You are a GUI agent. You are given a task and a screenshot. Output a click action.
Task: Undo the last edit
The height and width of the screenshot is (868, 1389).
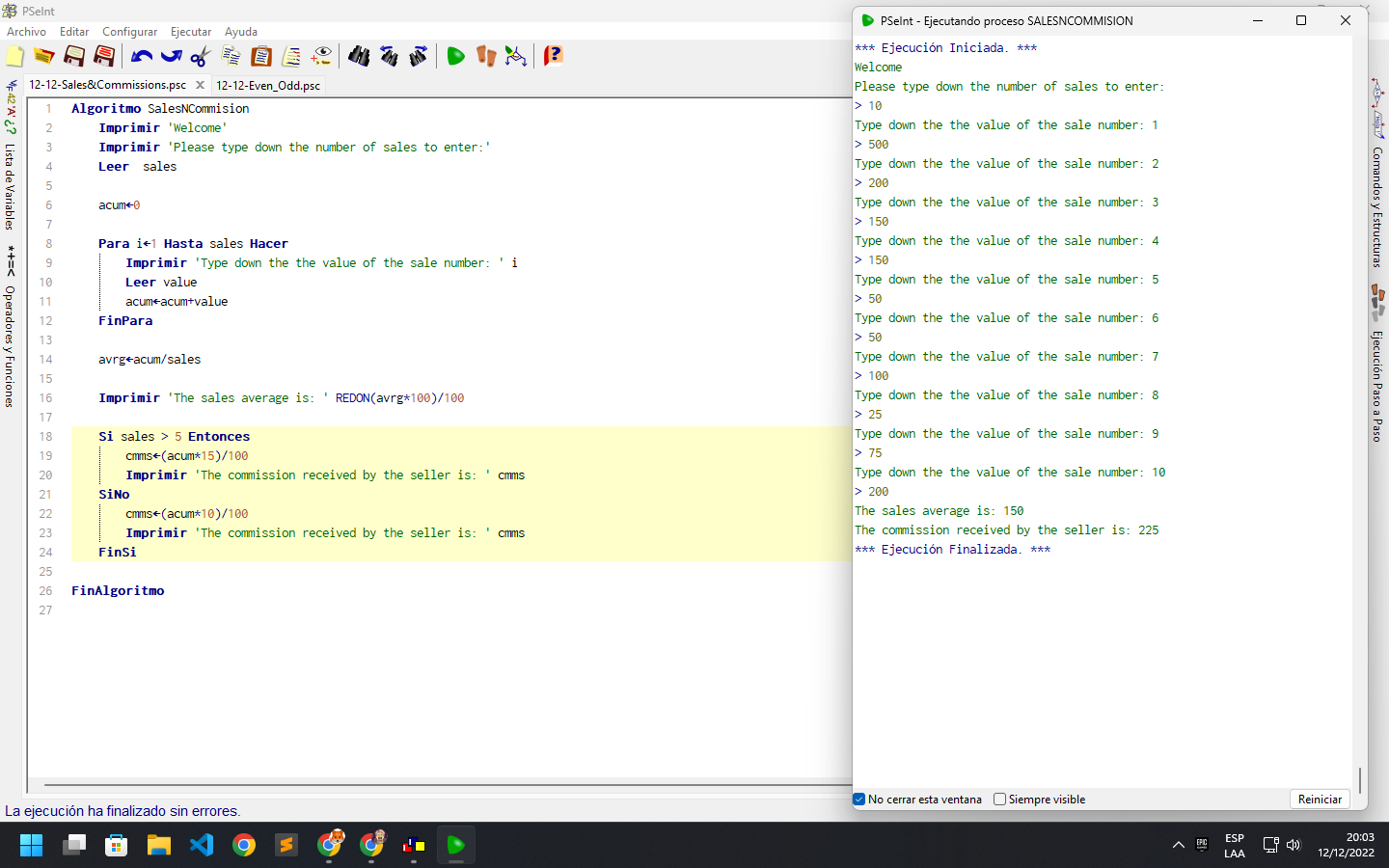tap(142, 56)
